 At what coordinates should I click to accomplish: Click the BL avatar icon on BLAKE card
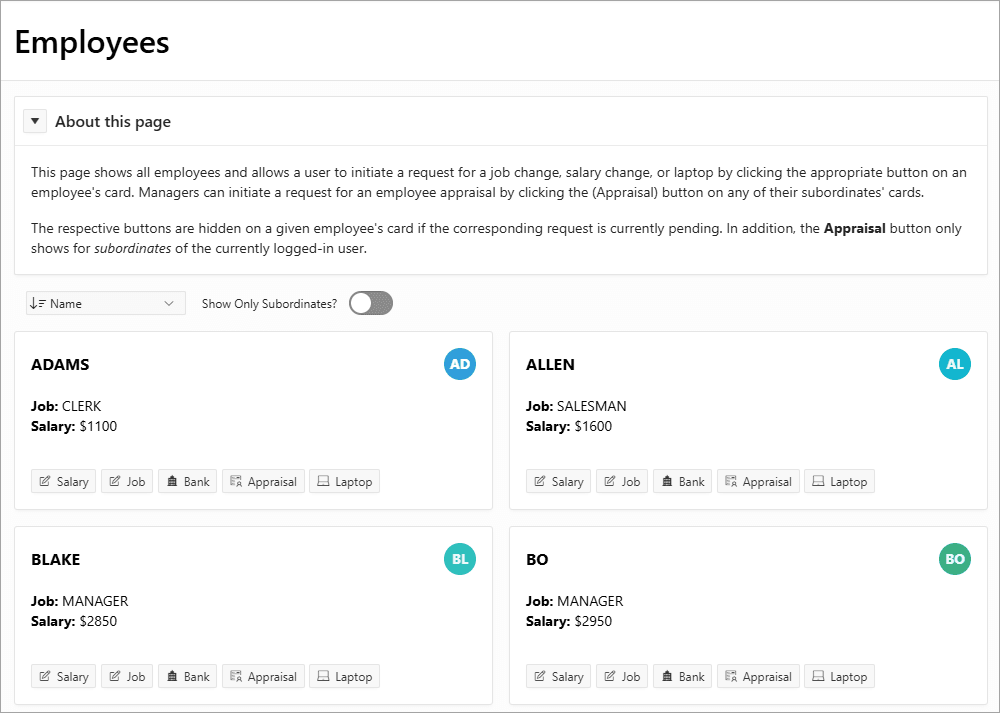(x=460, y=559)
